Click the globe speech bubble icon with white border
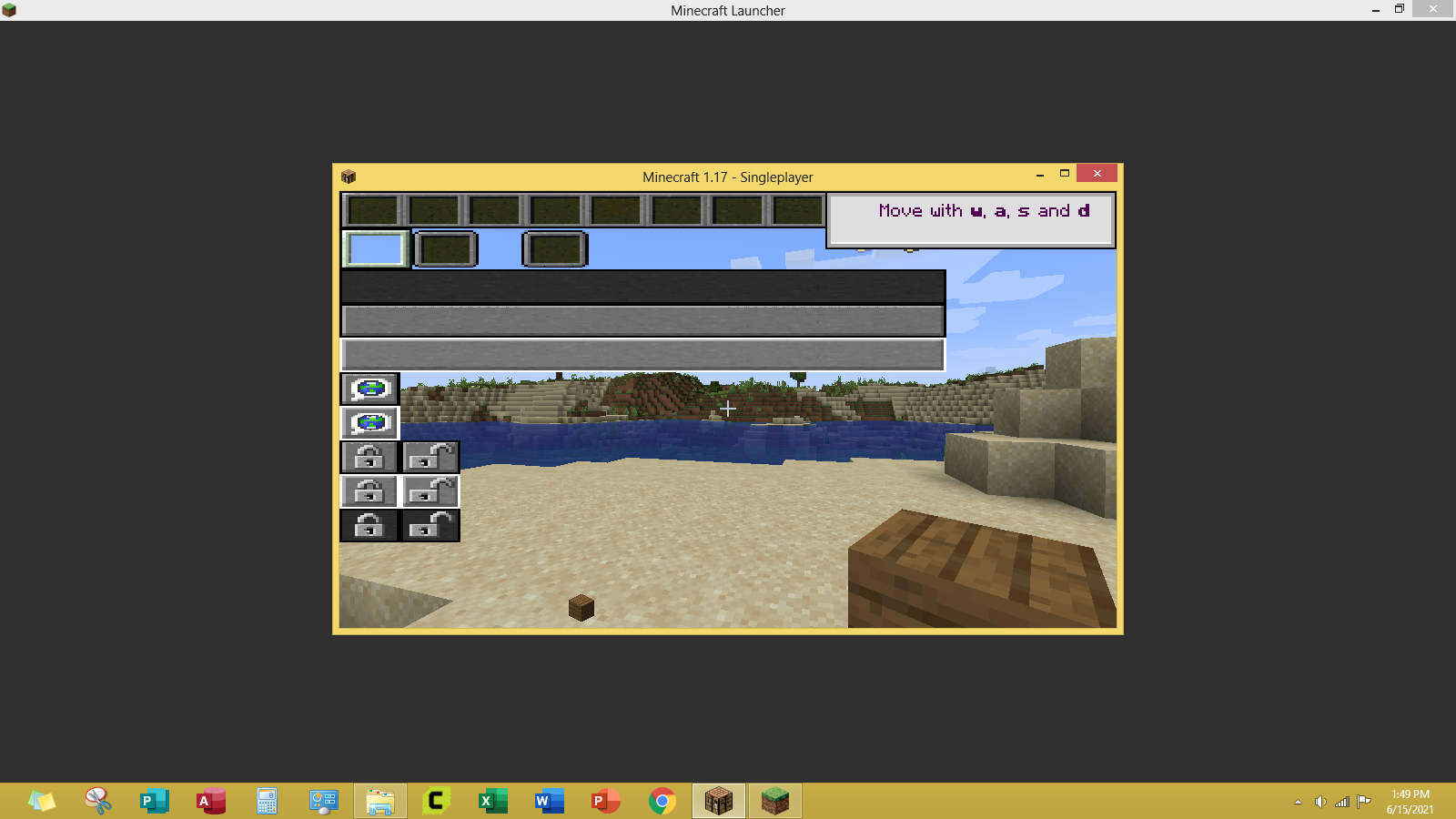Viewport: 1456px width, 819px height. tap(370, 423)
